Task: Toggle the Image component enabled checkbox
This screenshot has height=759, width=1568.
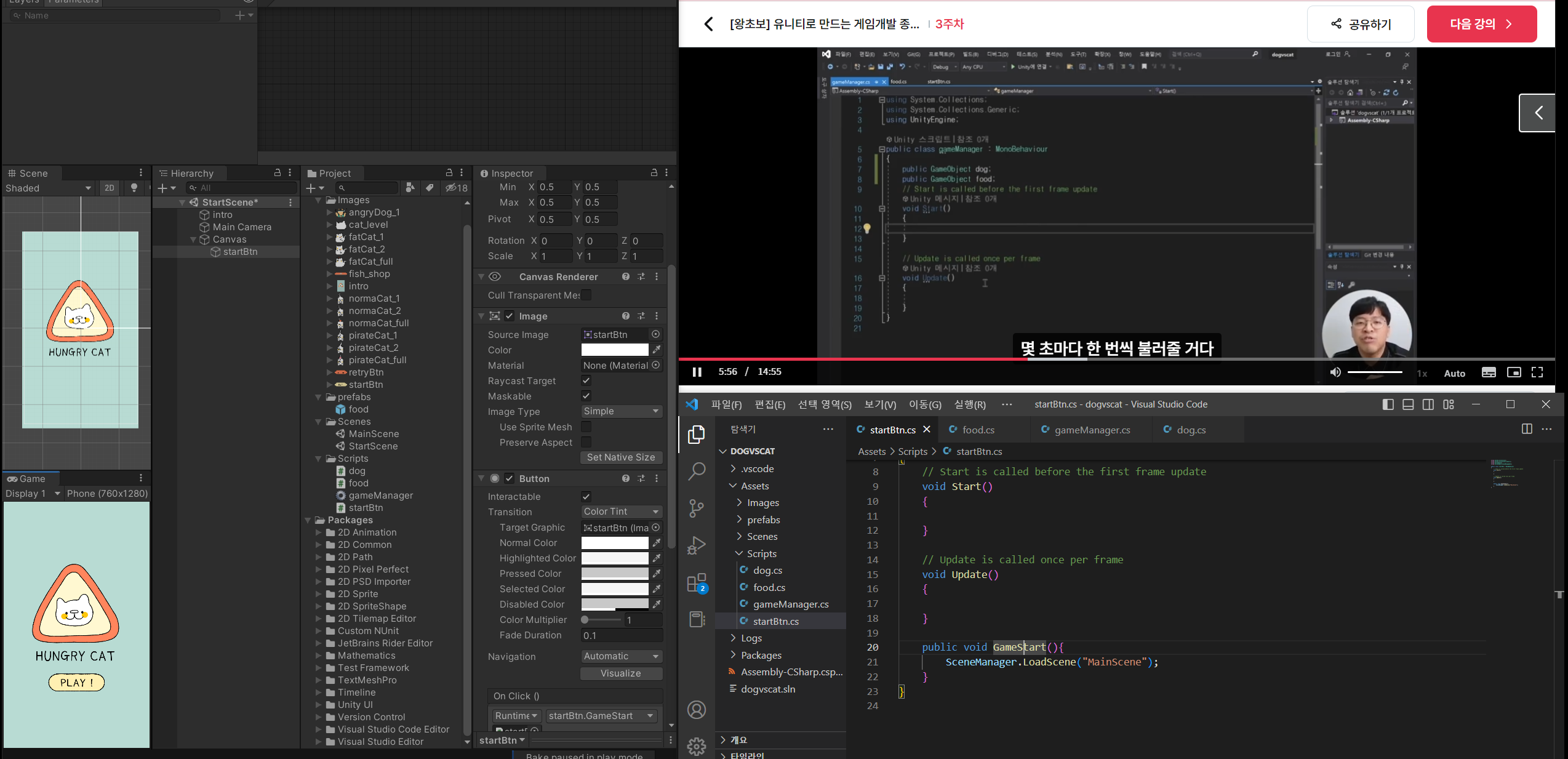Action: [x=510, y=316]
